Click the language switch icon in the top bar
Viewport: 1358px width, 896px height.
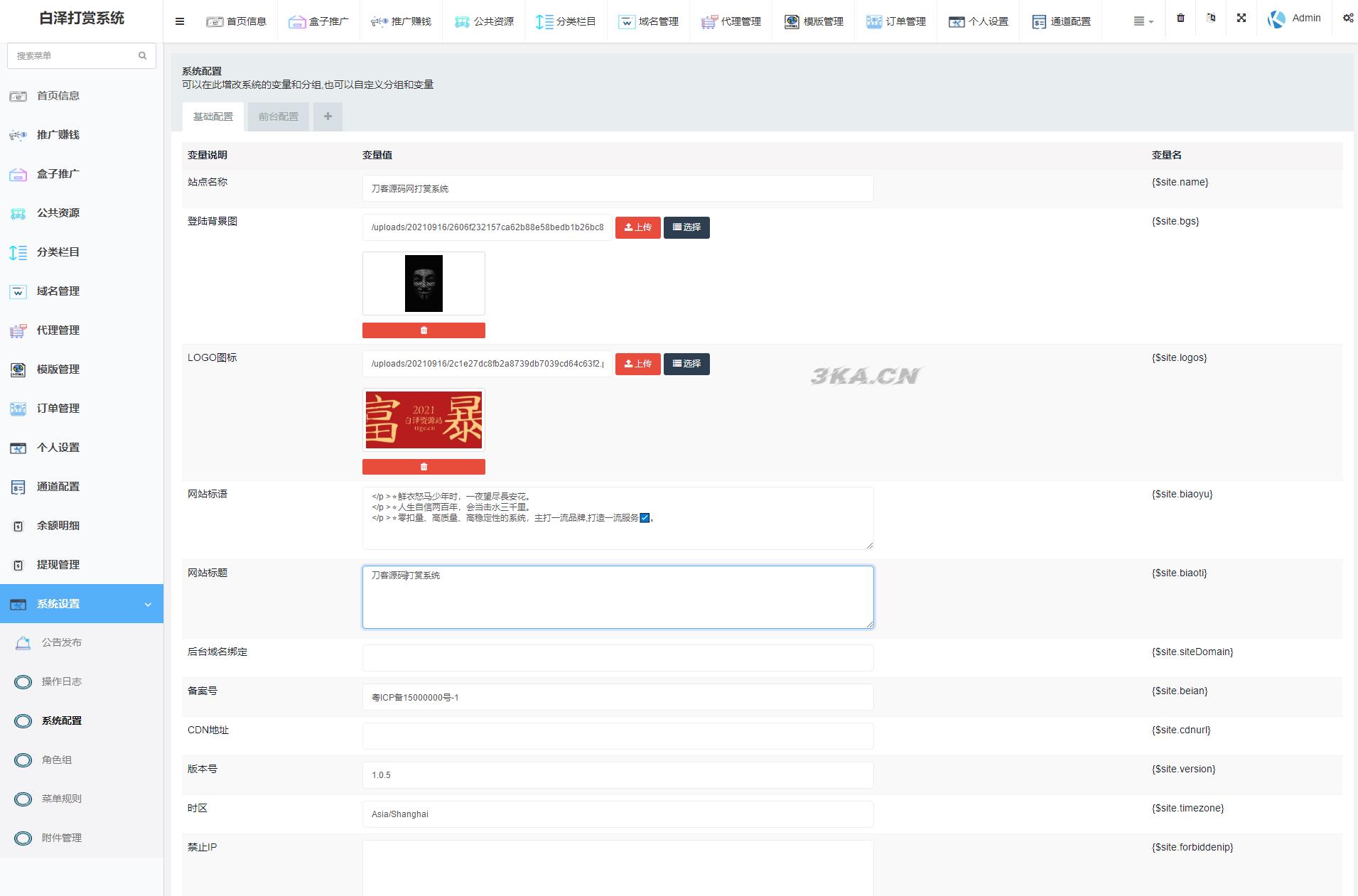coord(1211,18)
